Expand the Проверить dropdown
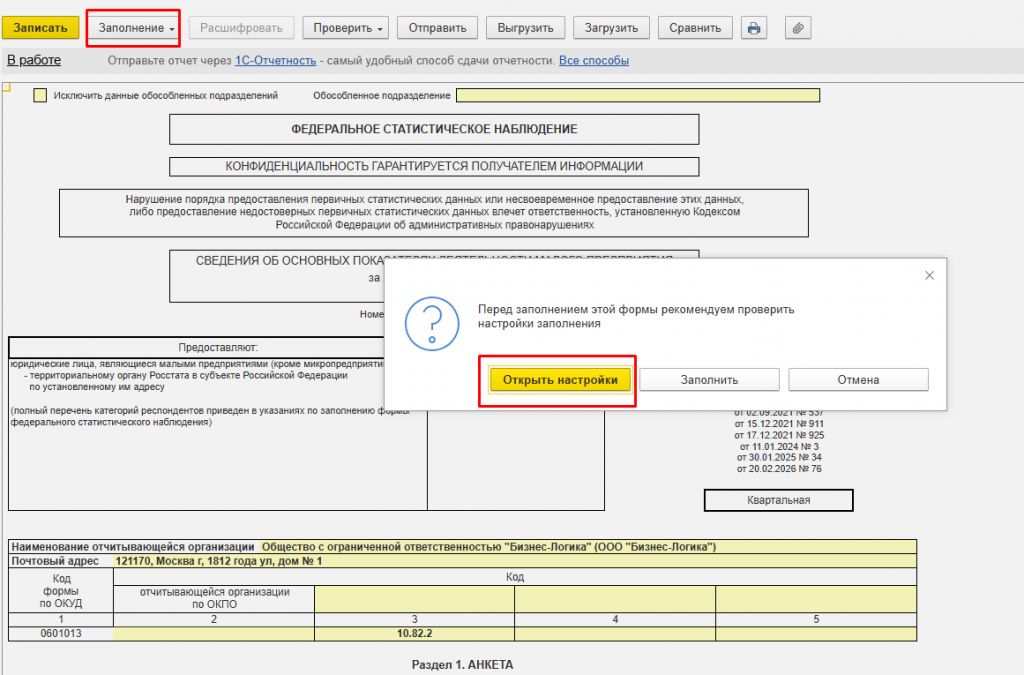Viewport: 1024px width, 675px height. [345, 28]
